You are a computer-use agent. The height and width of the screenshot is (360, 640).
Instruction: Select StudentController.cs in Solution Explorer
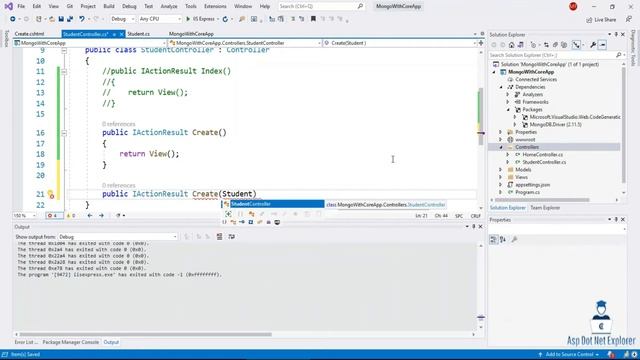point(544,162)
